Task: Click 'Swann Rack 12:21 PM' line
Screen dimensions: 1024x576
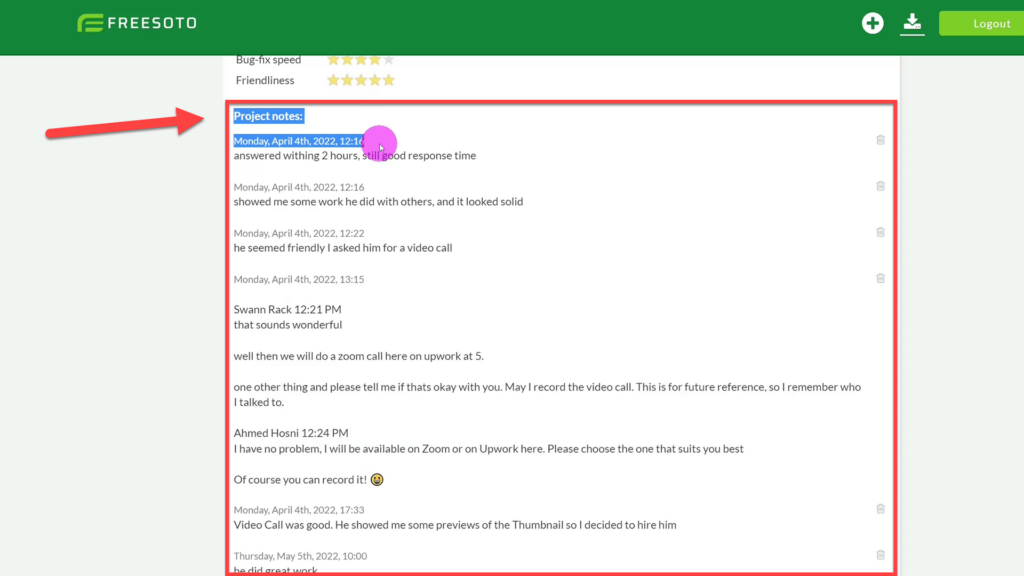Action: click(x=287, y=309)
